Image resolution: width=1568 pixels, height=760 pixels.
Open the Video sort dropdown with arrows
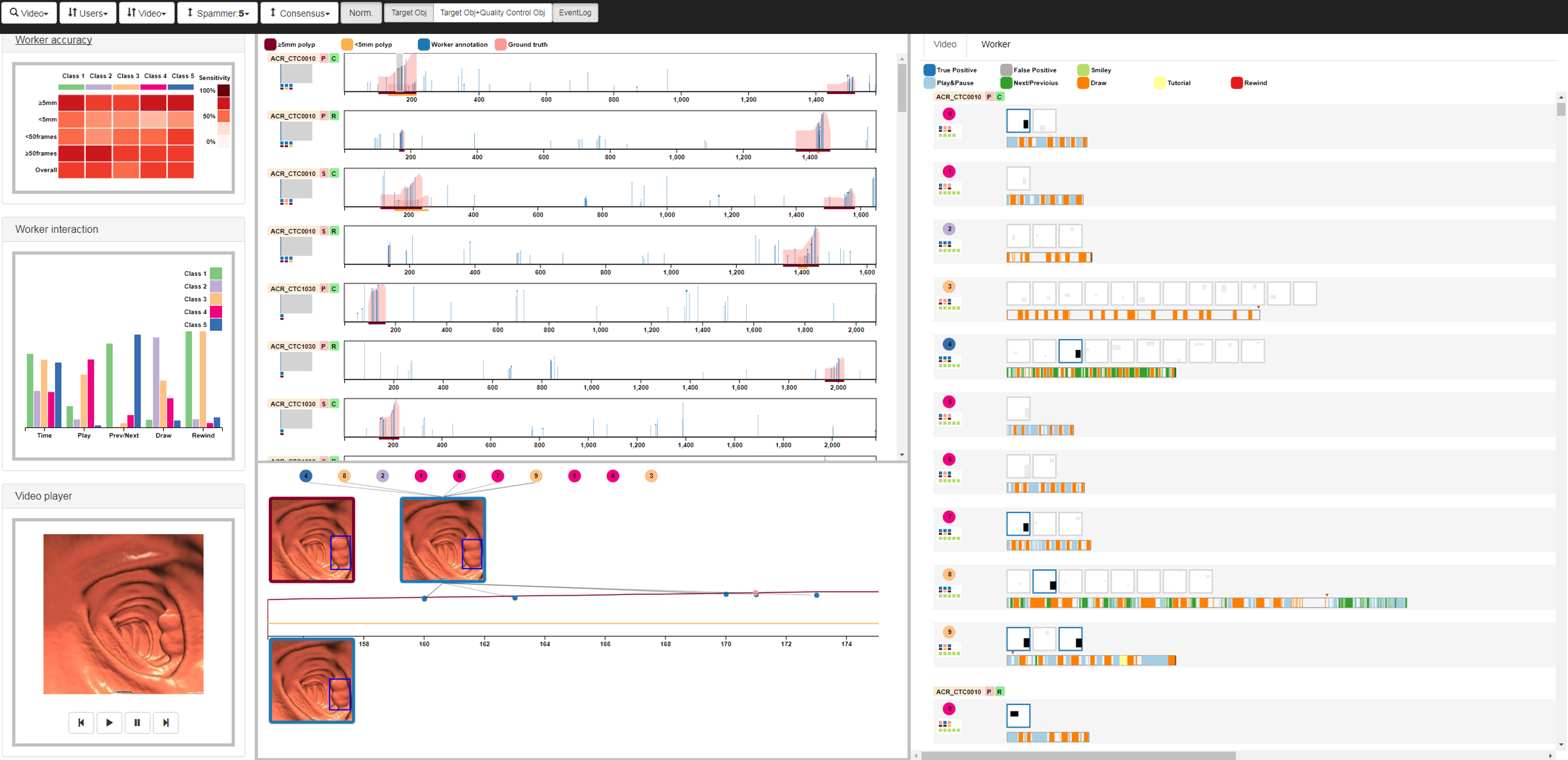147,13
